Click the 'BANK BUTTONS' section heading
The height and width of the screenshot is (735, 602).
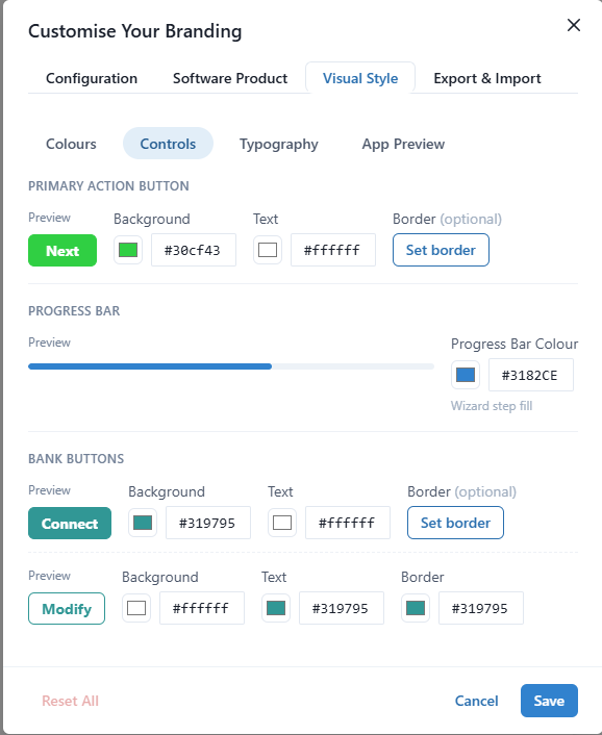coord(76,458)
